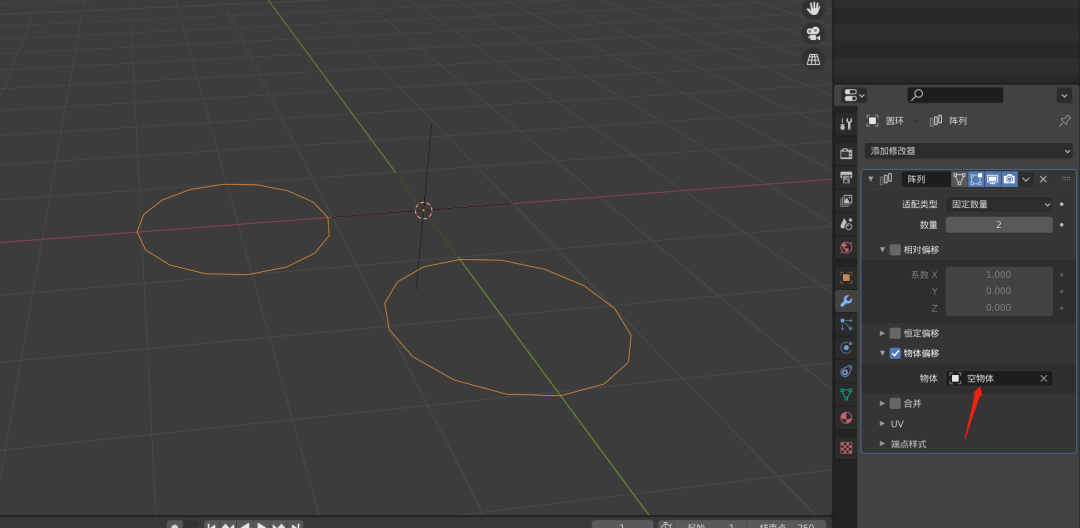The height and width of the screenshot is (528, 1080).
Task: Toggle modifier display in viewport
Action: [x=993, y=179]
